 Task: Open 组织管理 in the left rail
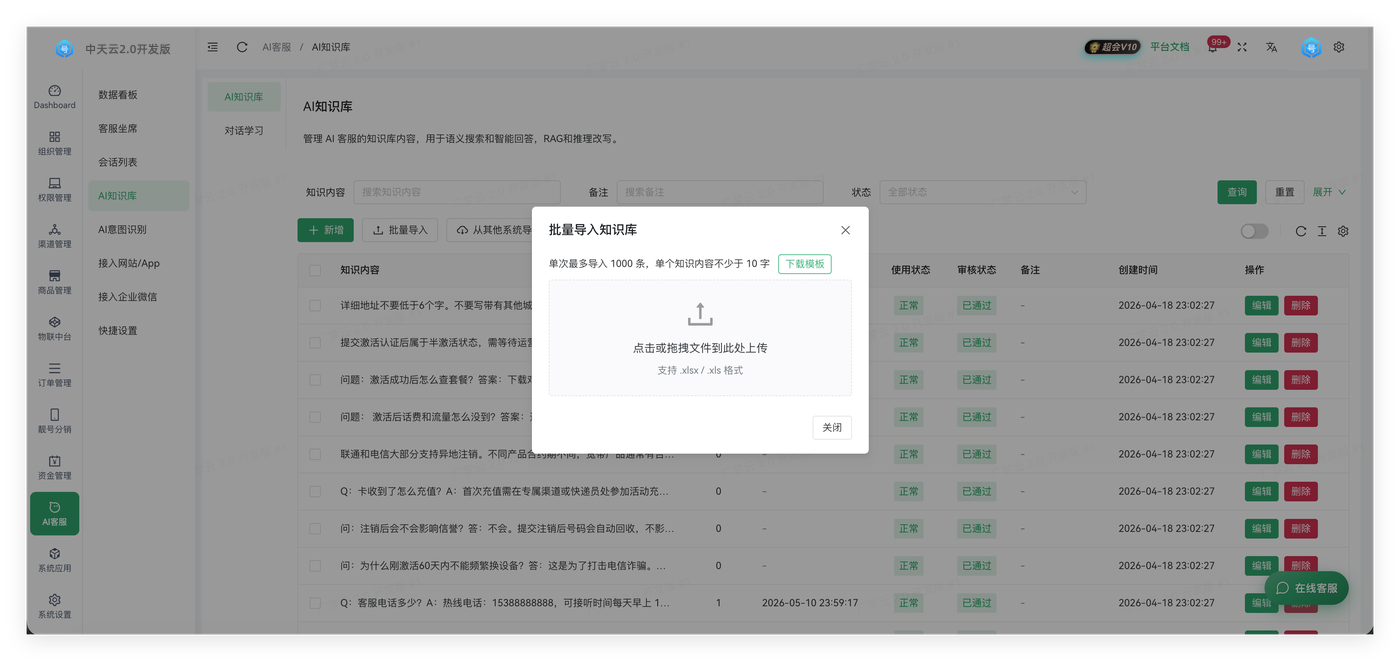point(54,143)
